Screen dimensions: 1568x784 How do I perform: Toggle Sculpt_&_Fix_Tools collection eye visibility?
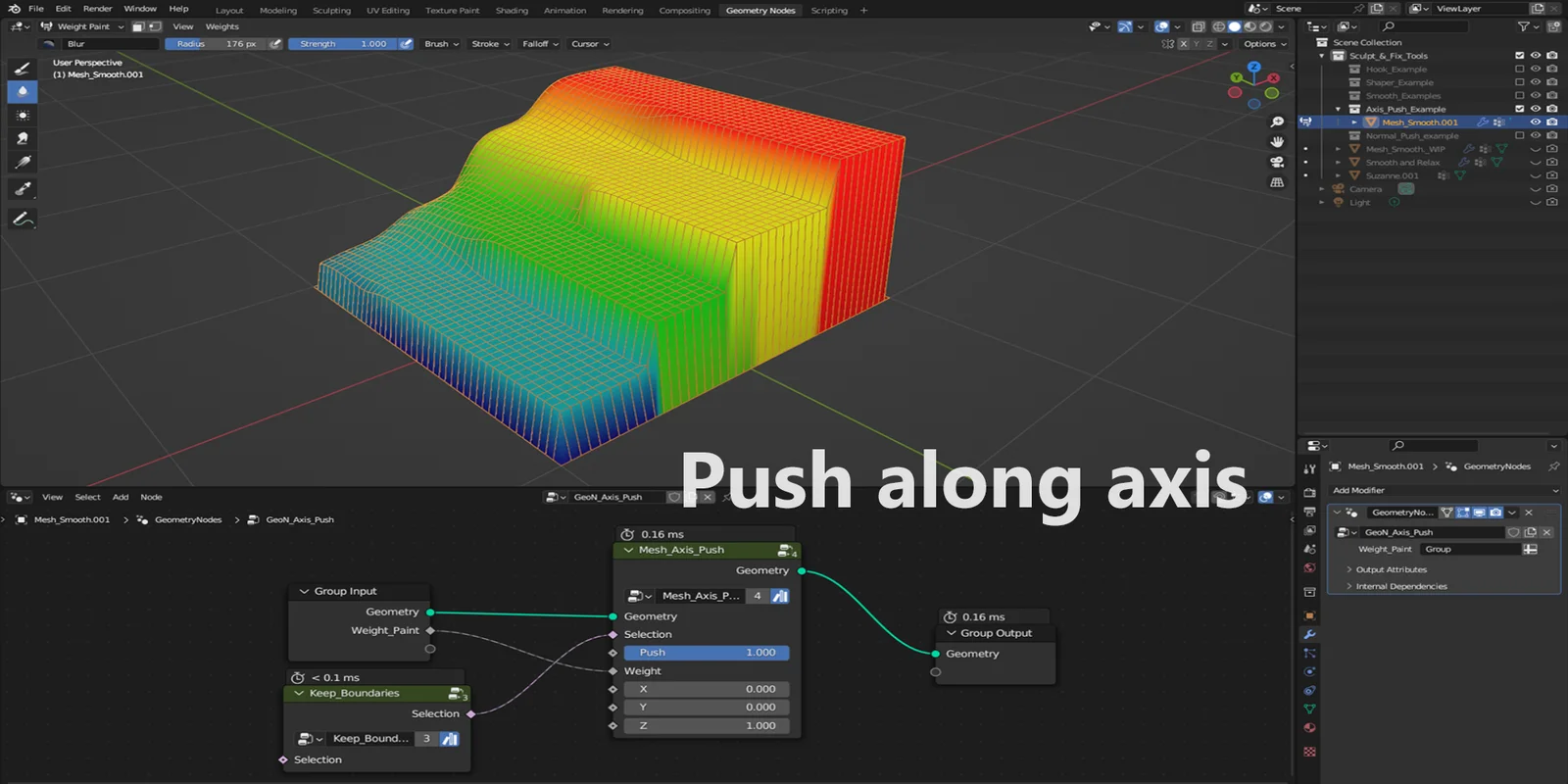click(1536, 56)
